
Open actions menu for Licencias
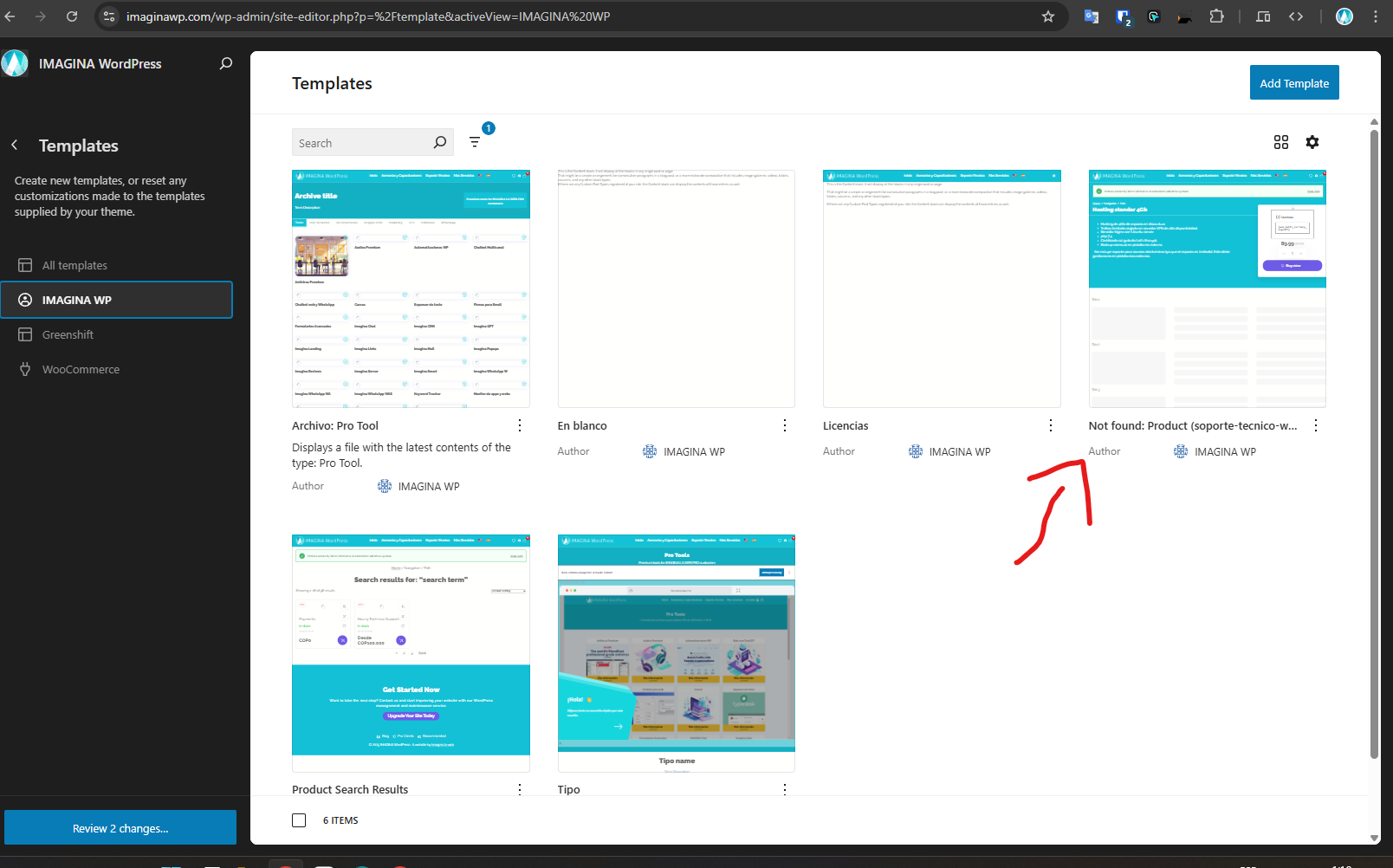tap(1051, 425)
